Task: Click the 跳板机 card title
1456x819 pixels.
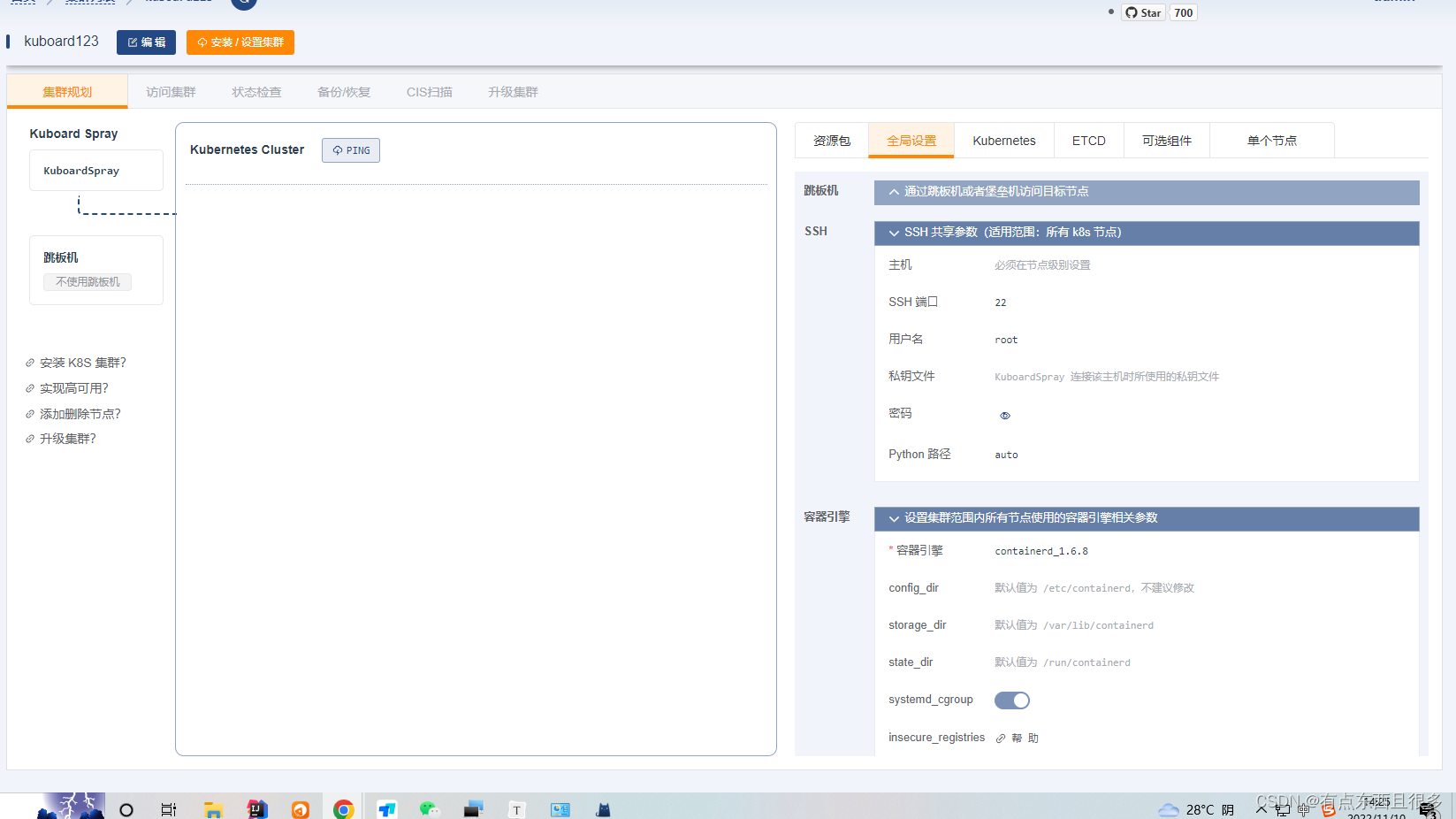Action: click(x=61, y=257)
